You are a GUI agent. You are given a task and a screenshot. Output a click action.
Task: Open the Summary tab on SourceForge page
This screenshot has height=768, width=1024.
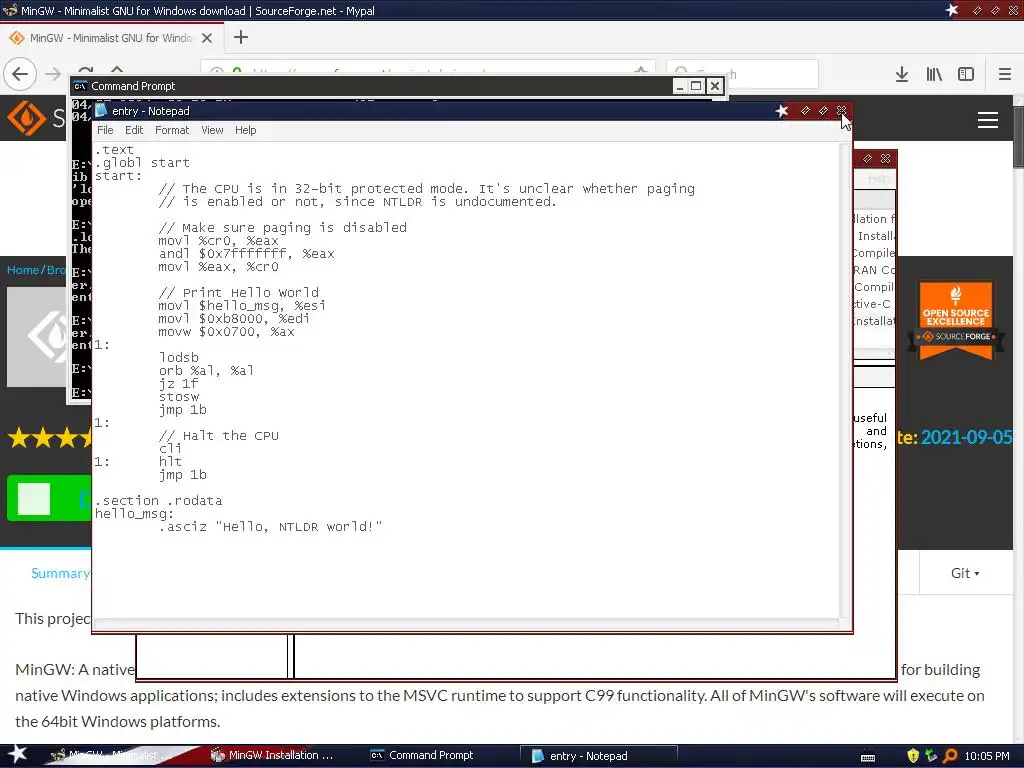[60, 573]
